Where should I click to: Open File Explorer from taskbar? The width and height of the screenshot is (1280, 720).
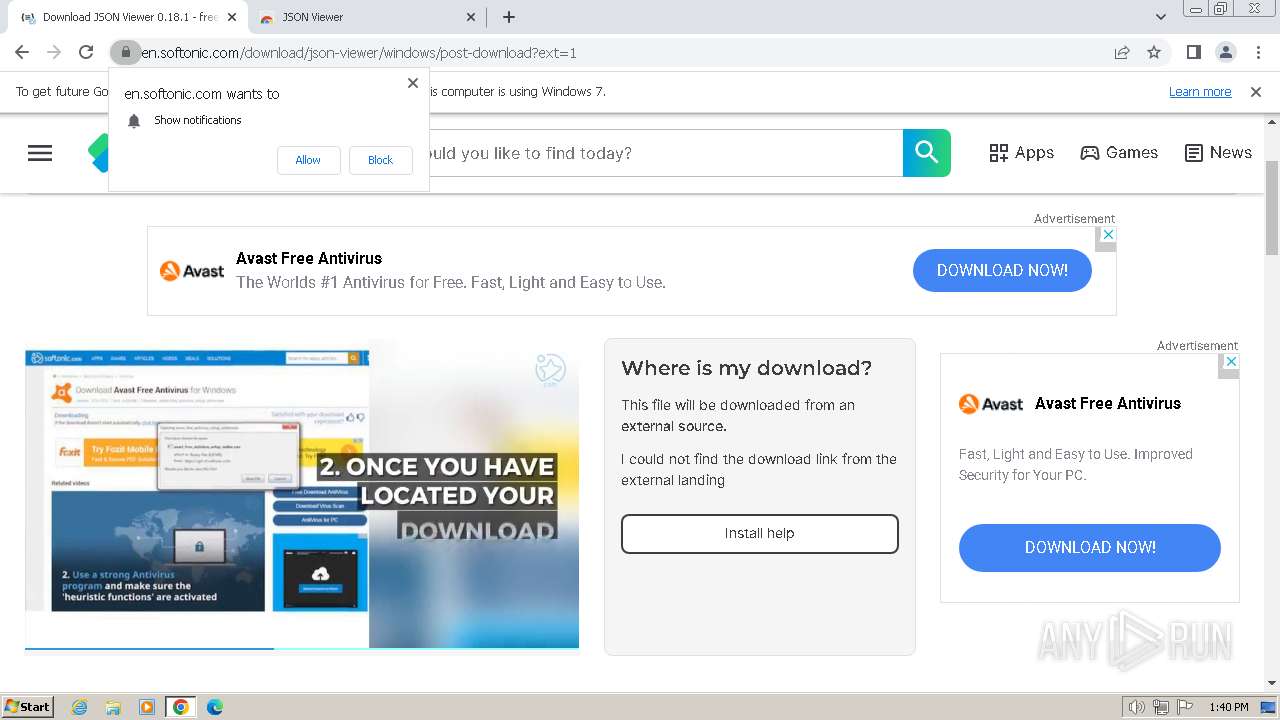point(113,707)
